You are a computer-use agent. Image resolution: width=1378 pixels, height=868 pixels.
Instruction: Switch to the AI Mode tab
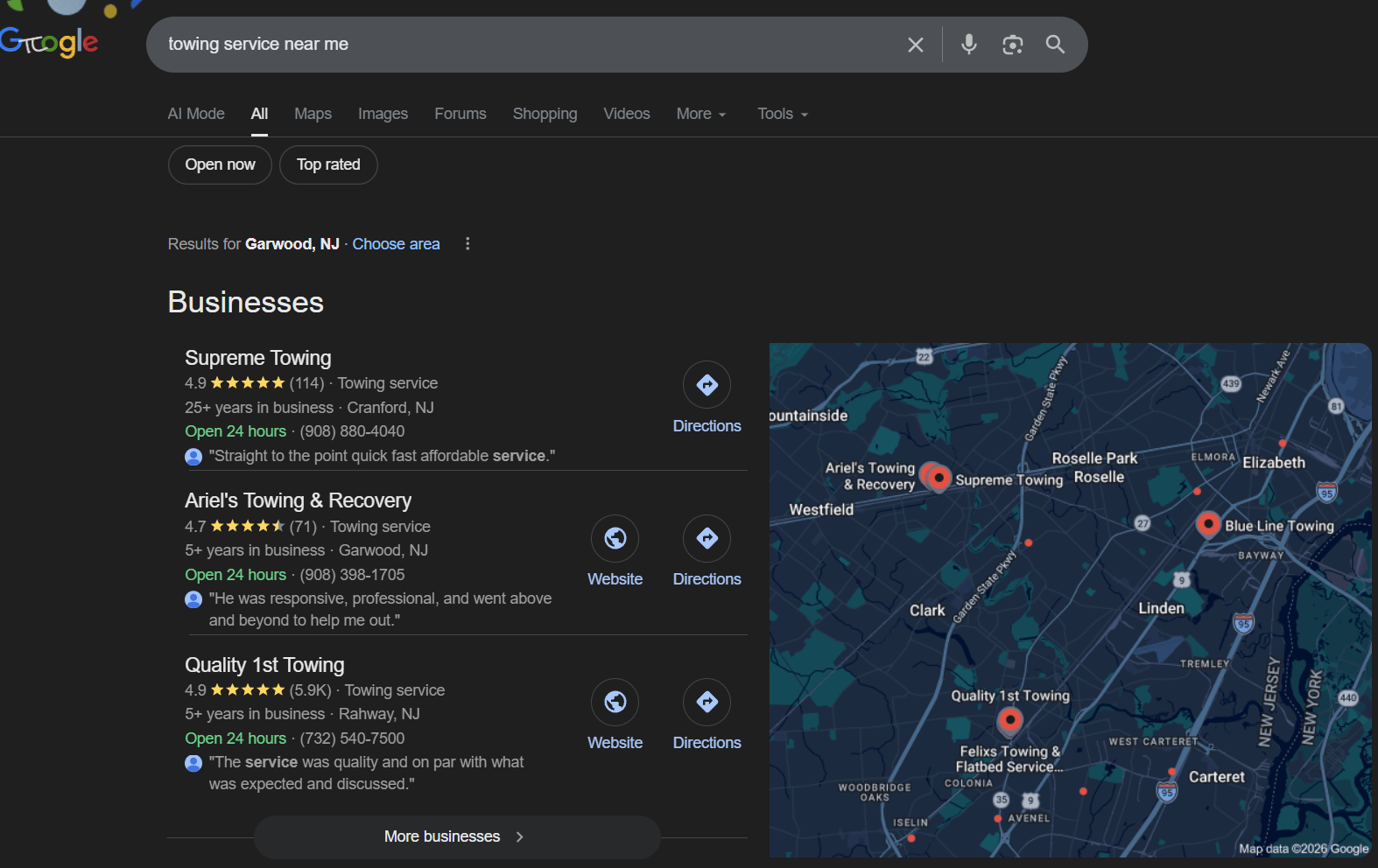coord(196,115)
